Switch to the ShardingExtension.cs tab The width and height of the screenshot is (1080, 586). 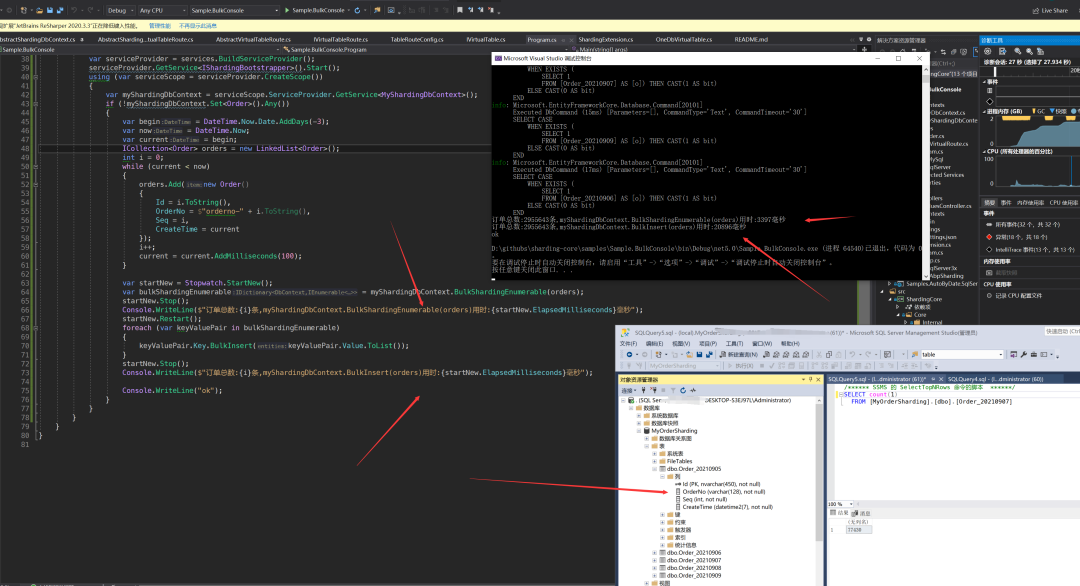[x=605, y=39]
